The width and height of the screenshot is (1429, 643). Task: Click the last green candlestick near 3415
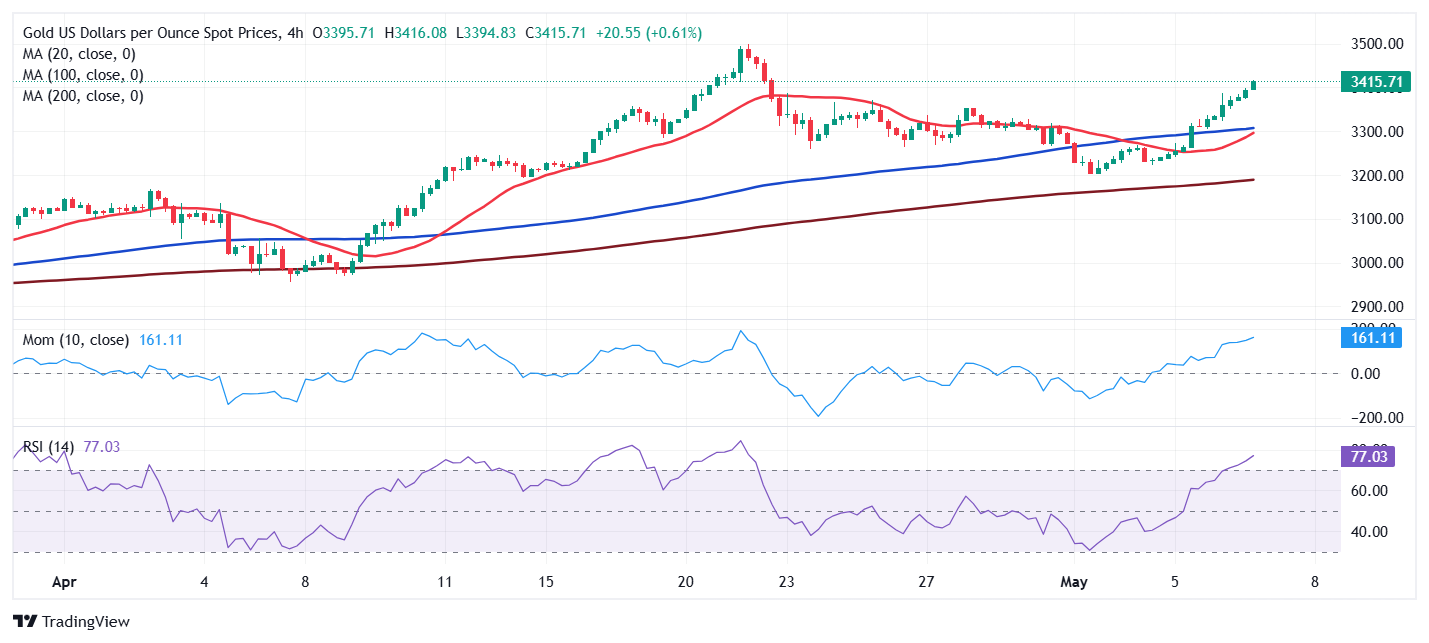point(1254,85)
